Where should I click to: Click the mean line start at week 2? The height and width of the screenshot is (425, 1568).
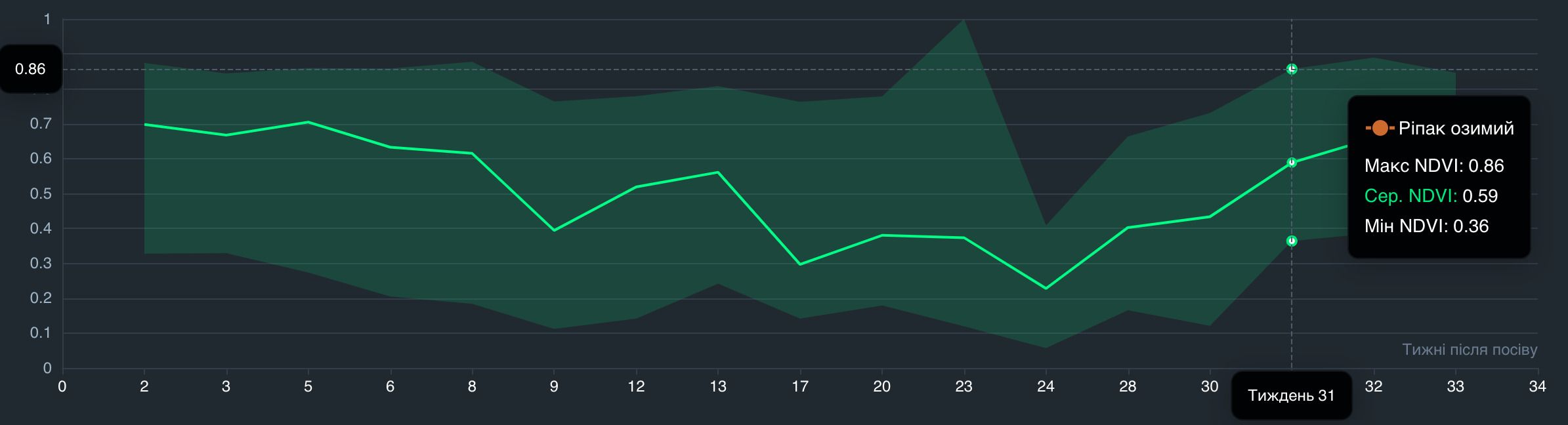(x=144, y=124)
